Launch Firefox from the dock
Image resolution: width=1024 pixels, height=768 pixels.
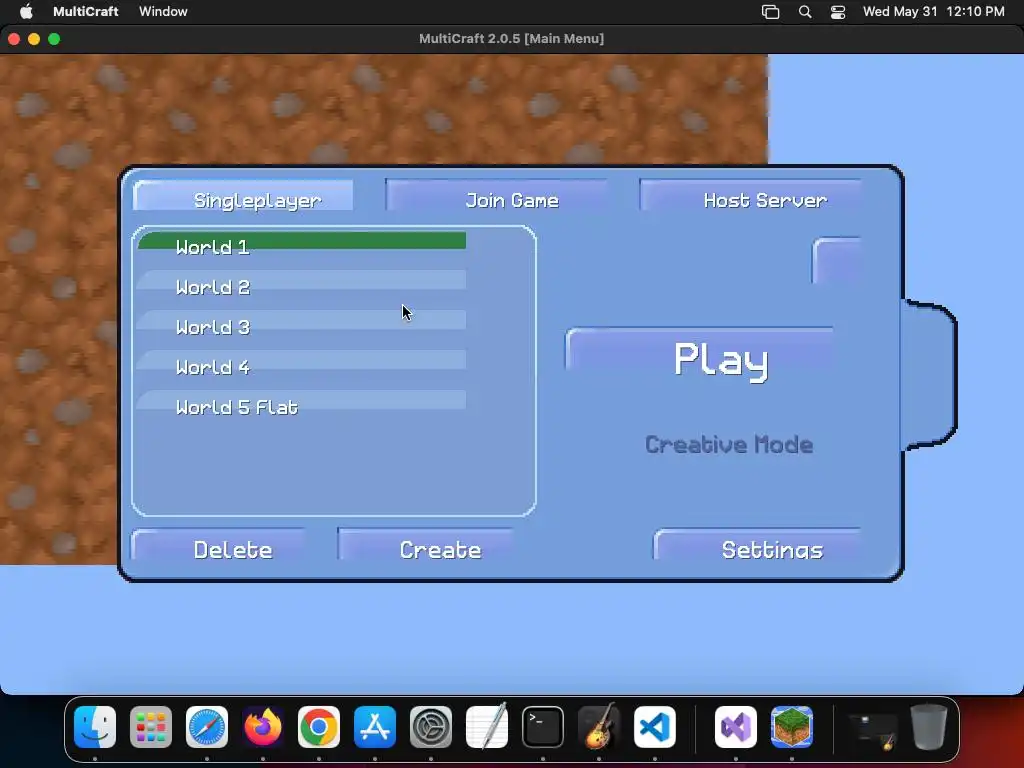point(263,727)
